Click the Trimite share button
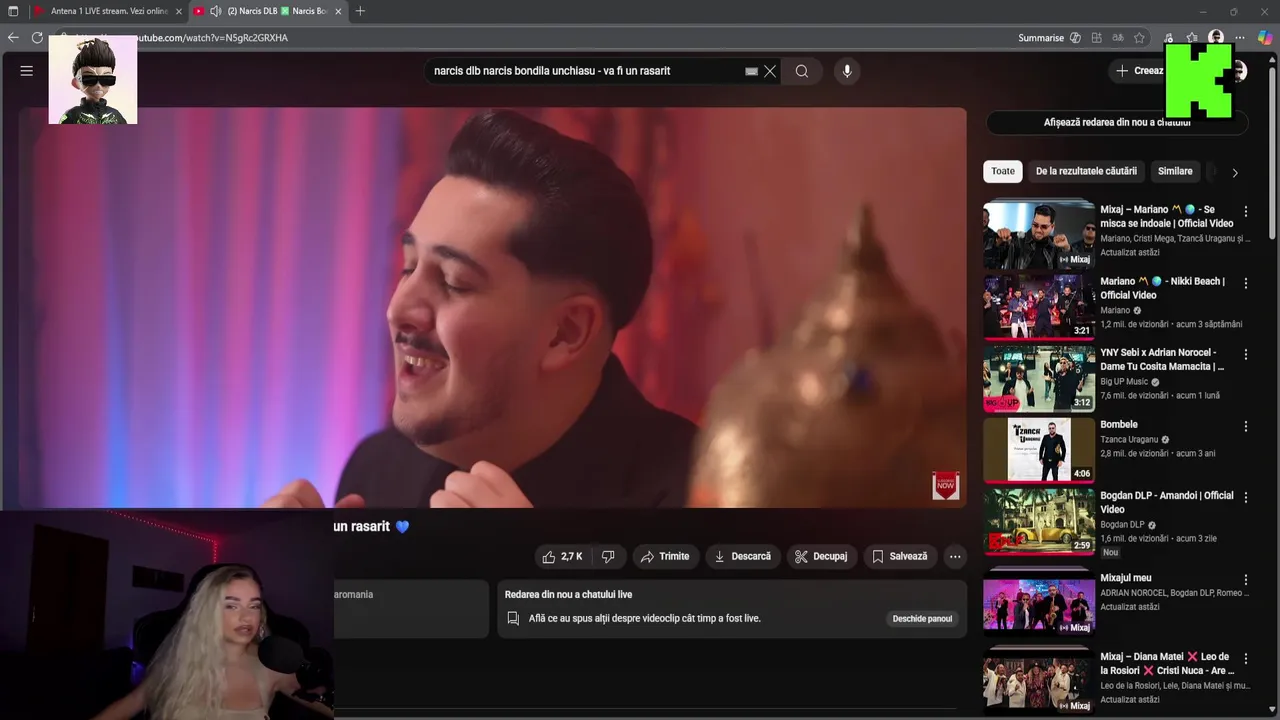This screenshot has width=1280, height=720. [x=665, y=556]
